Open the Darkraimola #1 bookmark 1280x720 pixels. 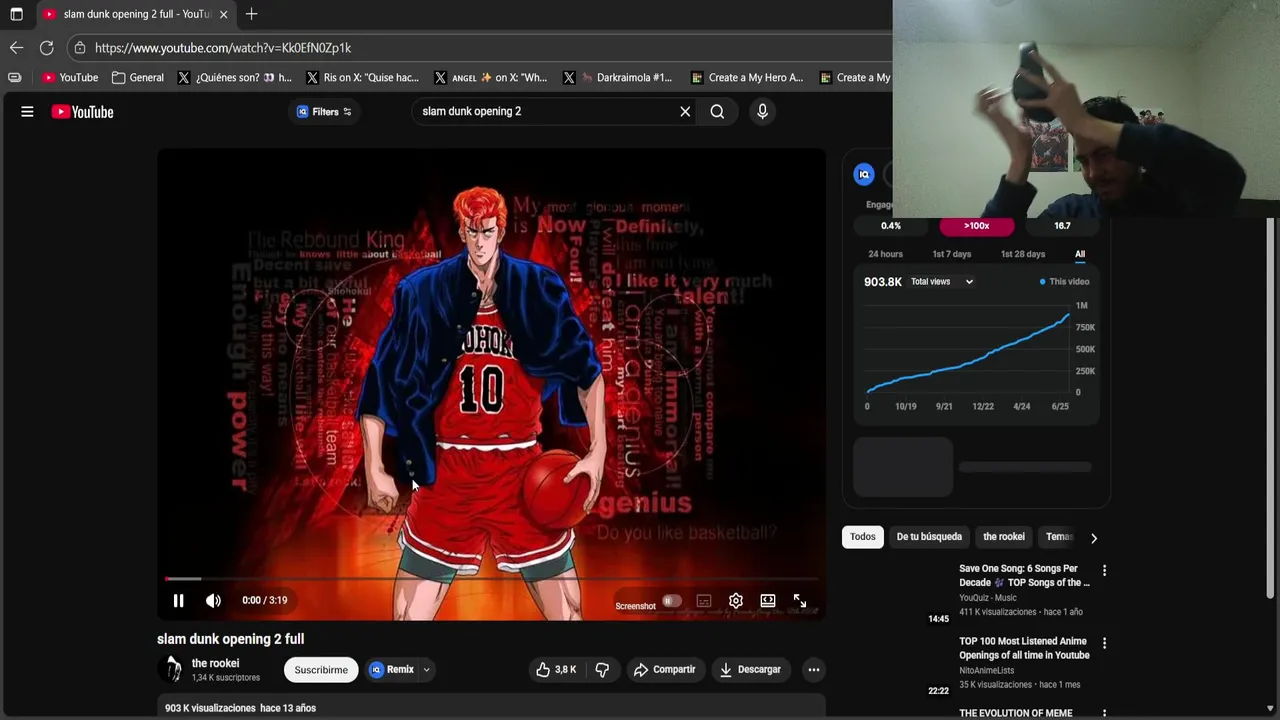pyautogui.click(x=618, y=77)
